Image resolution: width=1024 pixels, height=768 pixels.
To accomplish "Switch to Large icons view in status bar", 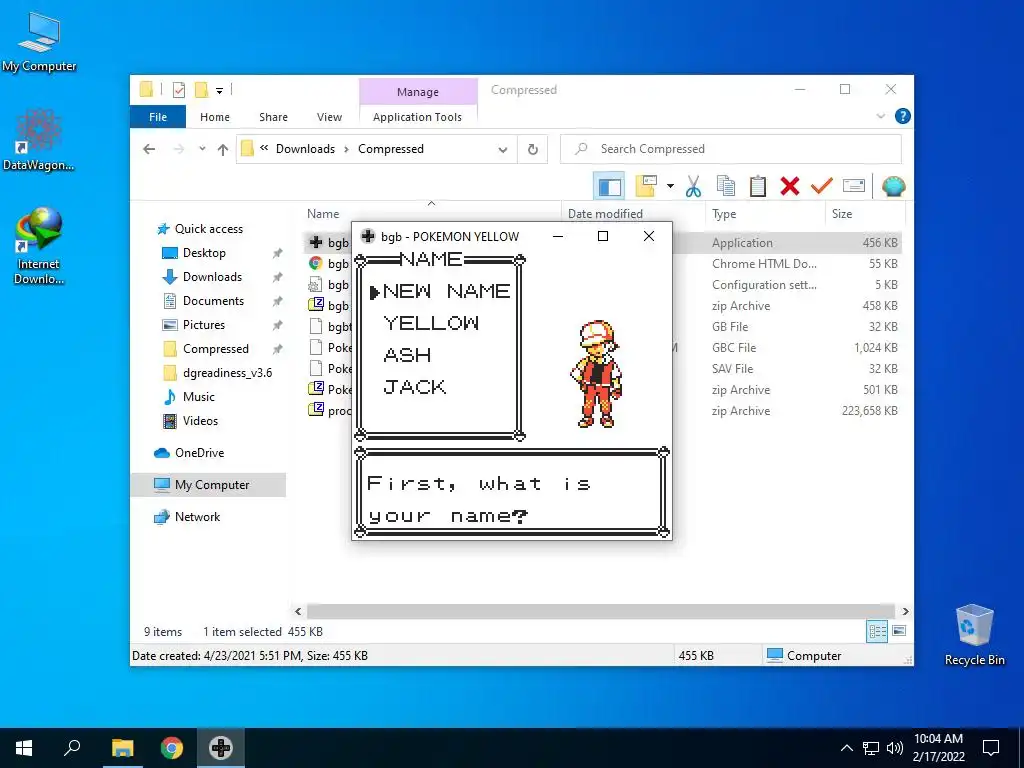I will click(899, 631).
